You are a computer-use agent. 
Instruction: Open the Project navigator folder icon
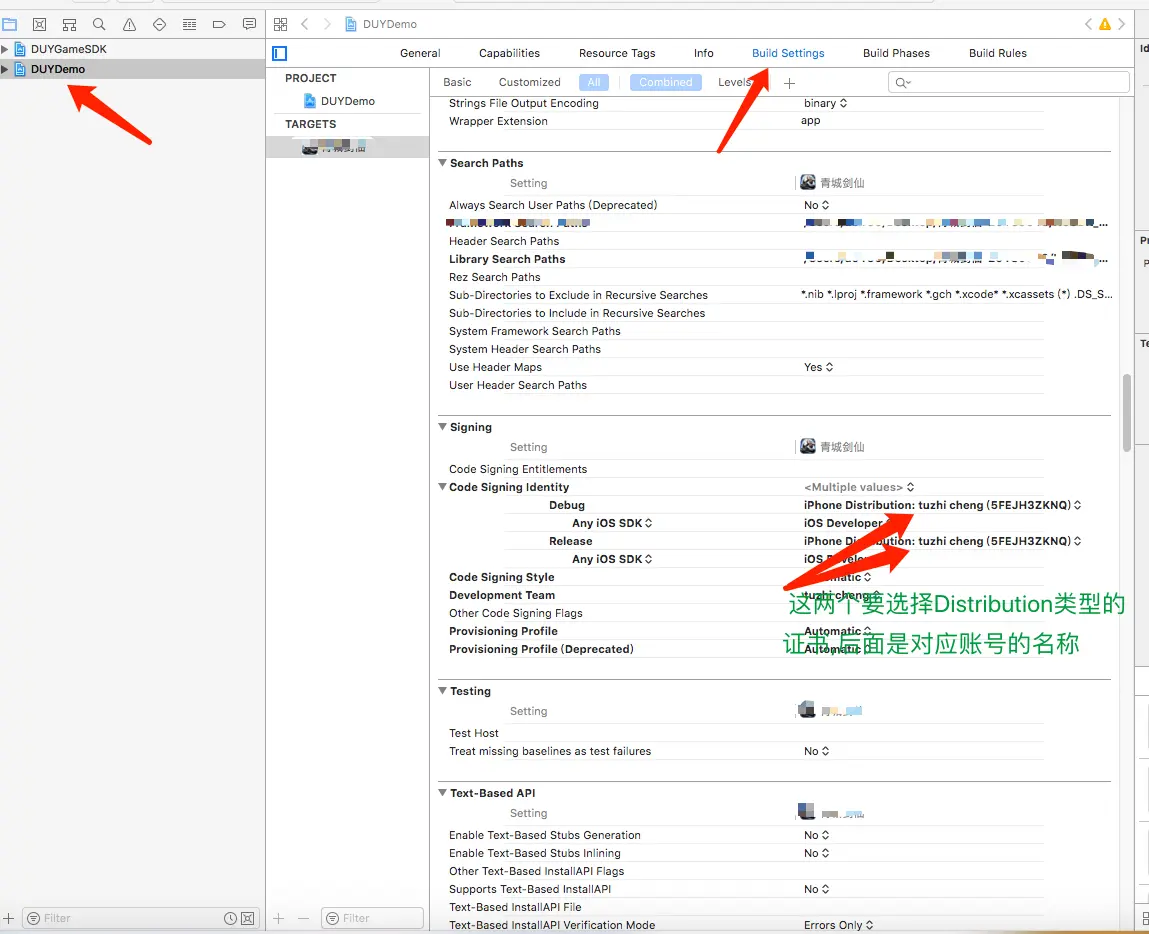click(10, 24)
